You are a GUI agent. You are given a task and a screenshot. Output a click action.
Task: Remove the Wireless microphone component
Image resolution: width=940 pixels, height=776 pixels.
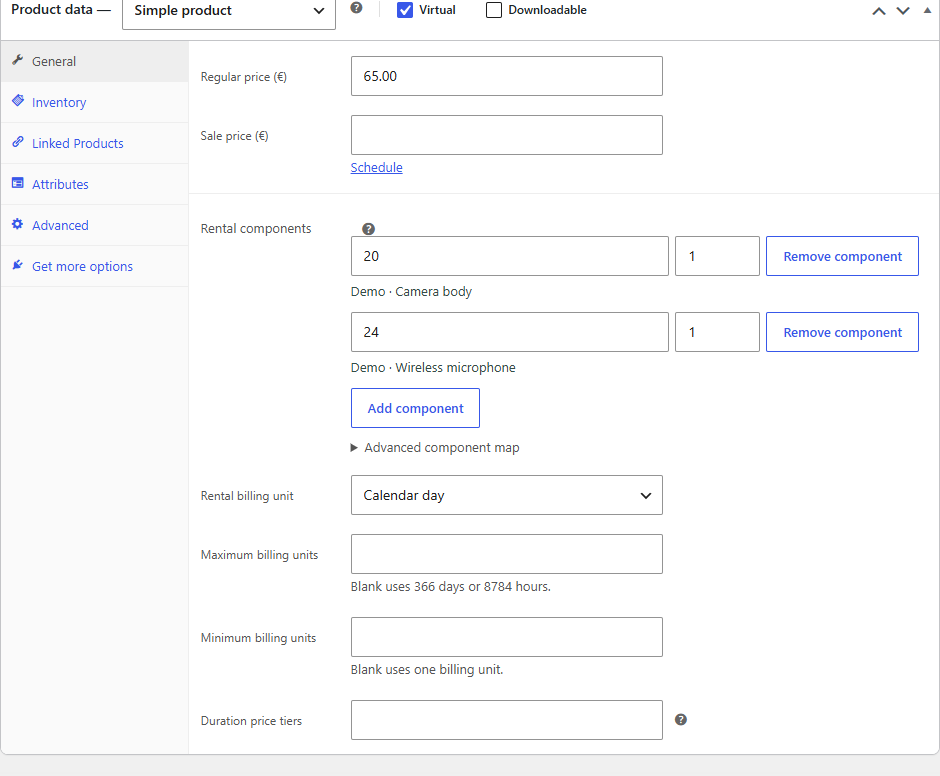click(x=842, y=332)
